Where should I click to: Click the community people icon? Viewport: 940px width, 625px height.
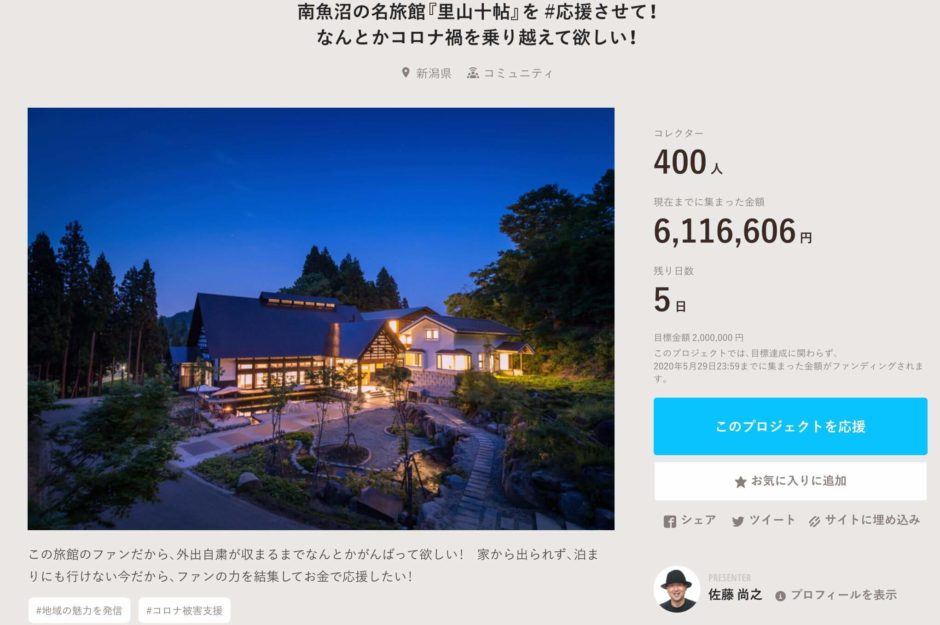point(473,73)
